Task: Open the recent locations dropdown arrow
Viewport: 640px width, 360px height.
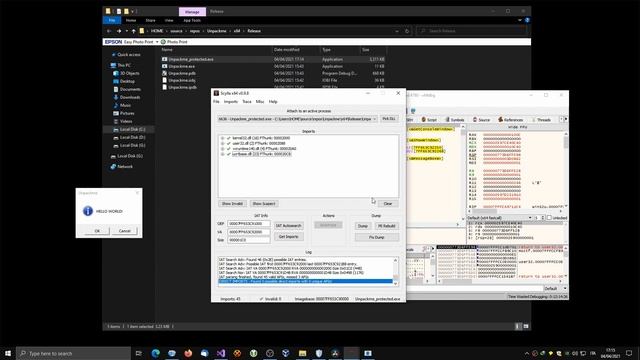Action: click(x=127, y=31)
